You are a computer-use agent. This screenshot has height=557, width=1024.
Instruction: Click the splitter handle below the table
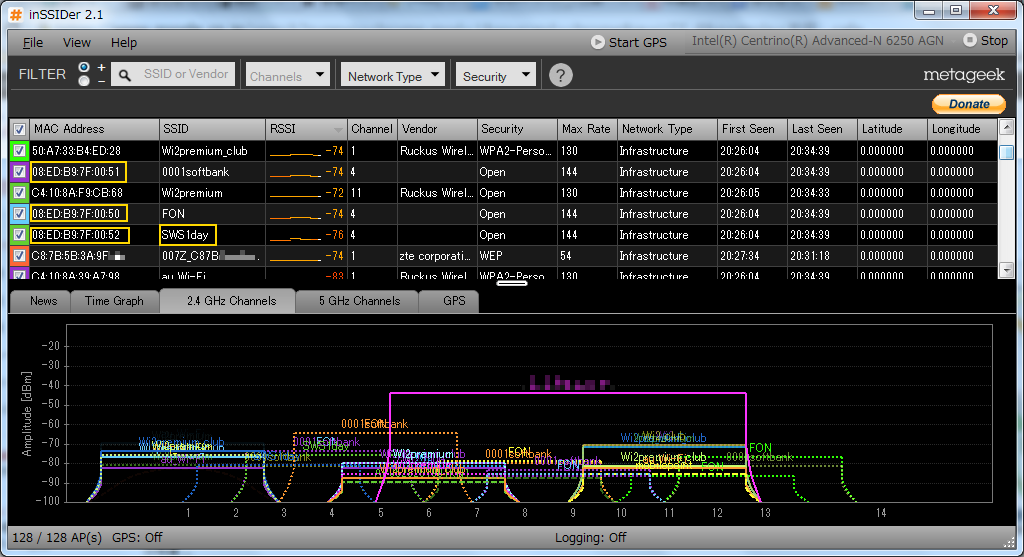511,283
